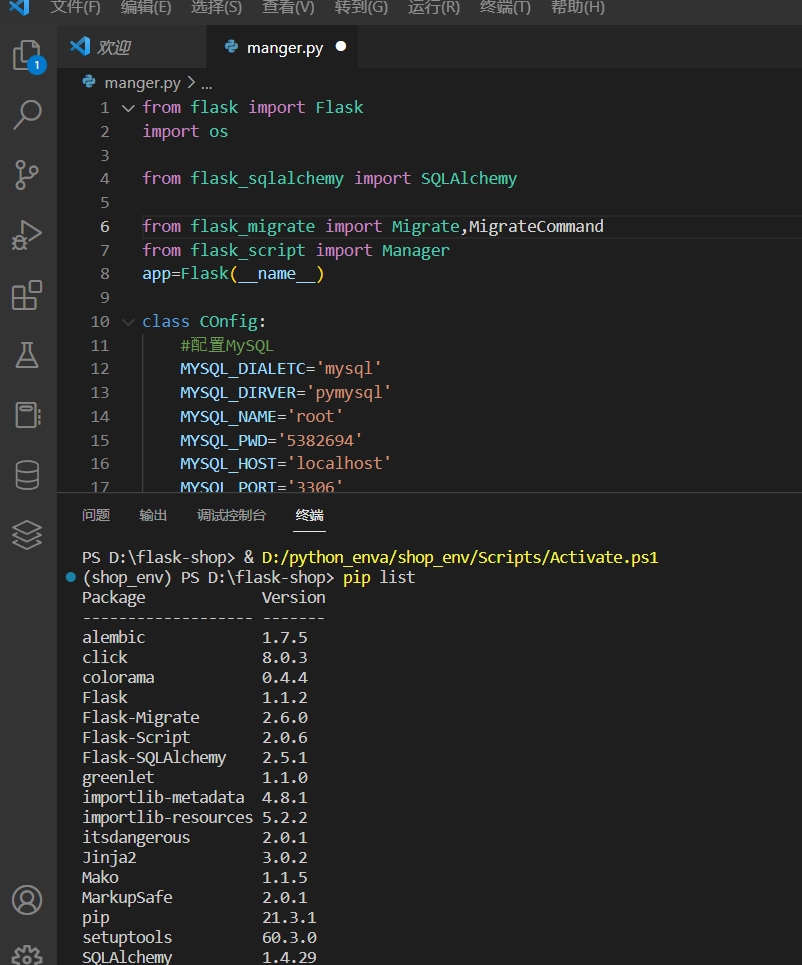
Task: Click the alembic package row in terminal
Action: click(x=195, y=638)
